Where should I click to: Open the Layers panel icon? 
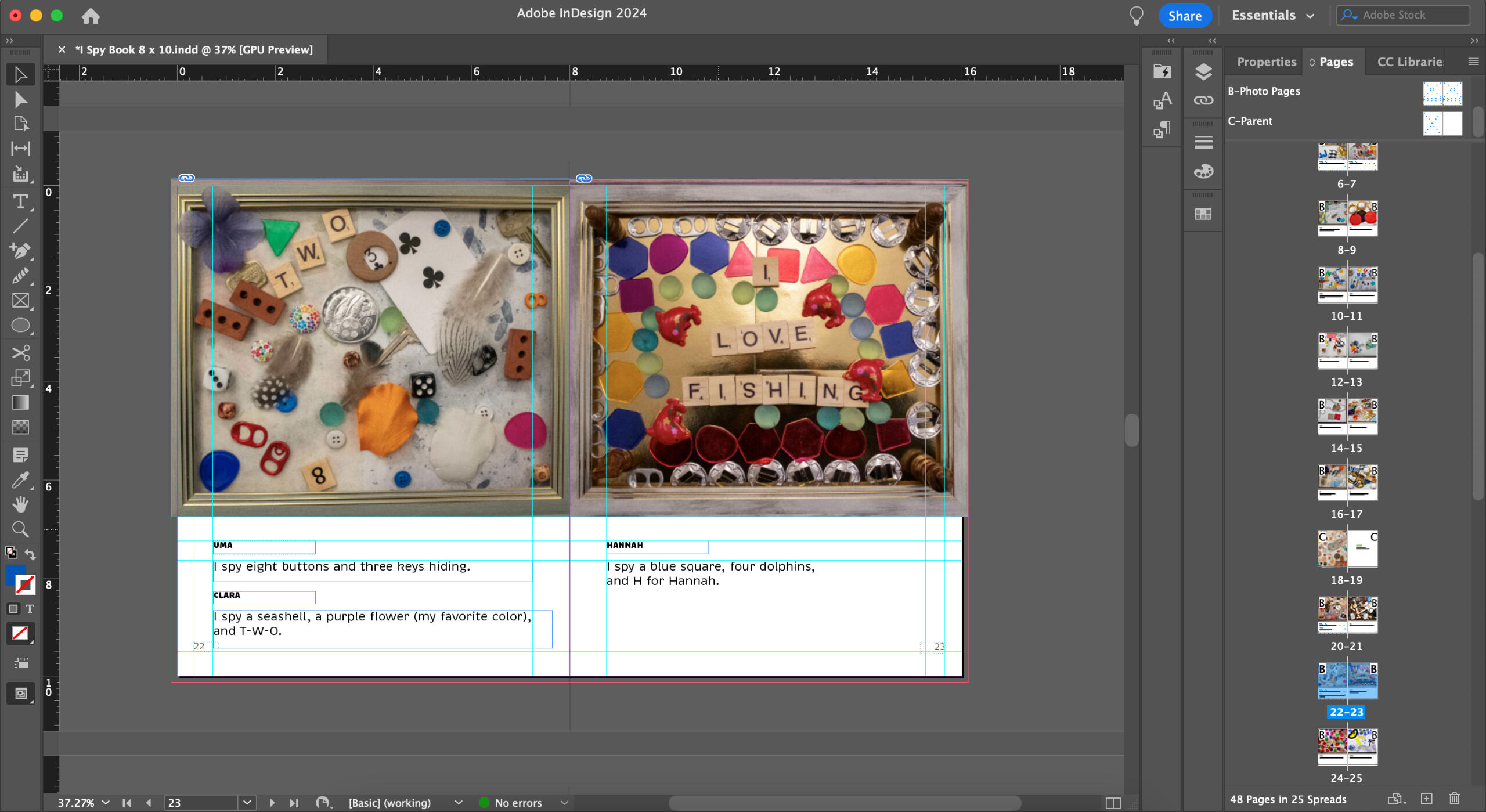click(1203, 72)
